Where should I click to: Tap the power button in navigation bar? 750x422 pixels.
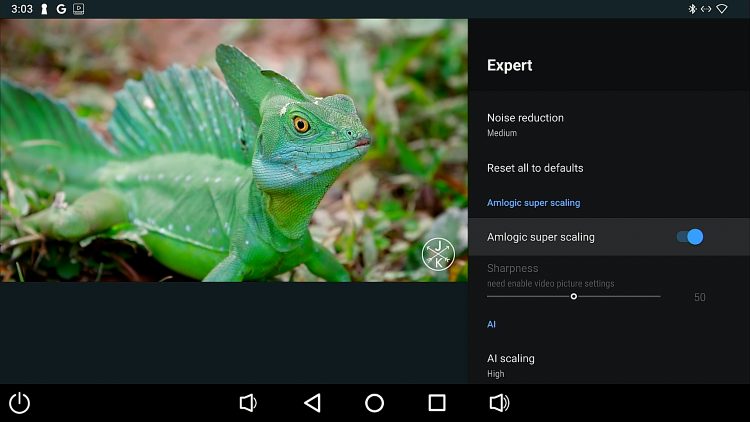pos(19,403)
